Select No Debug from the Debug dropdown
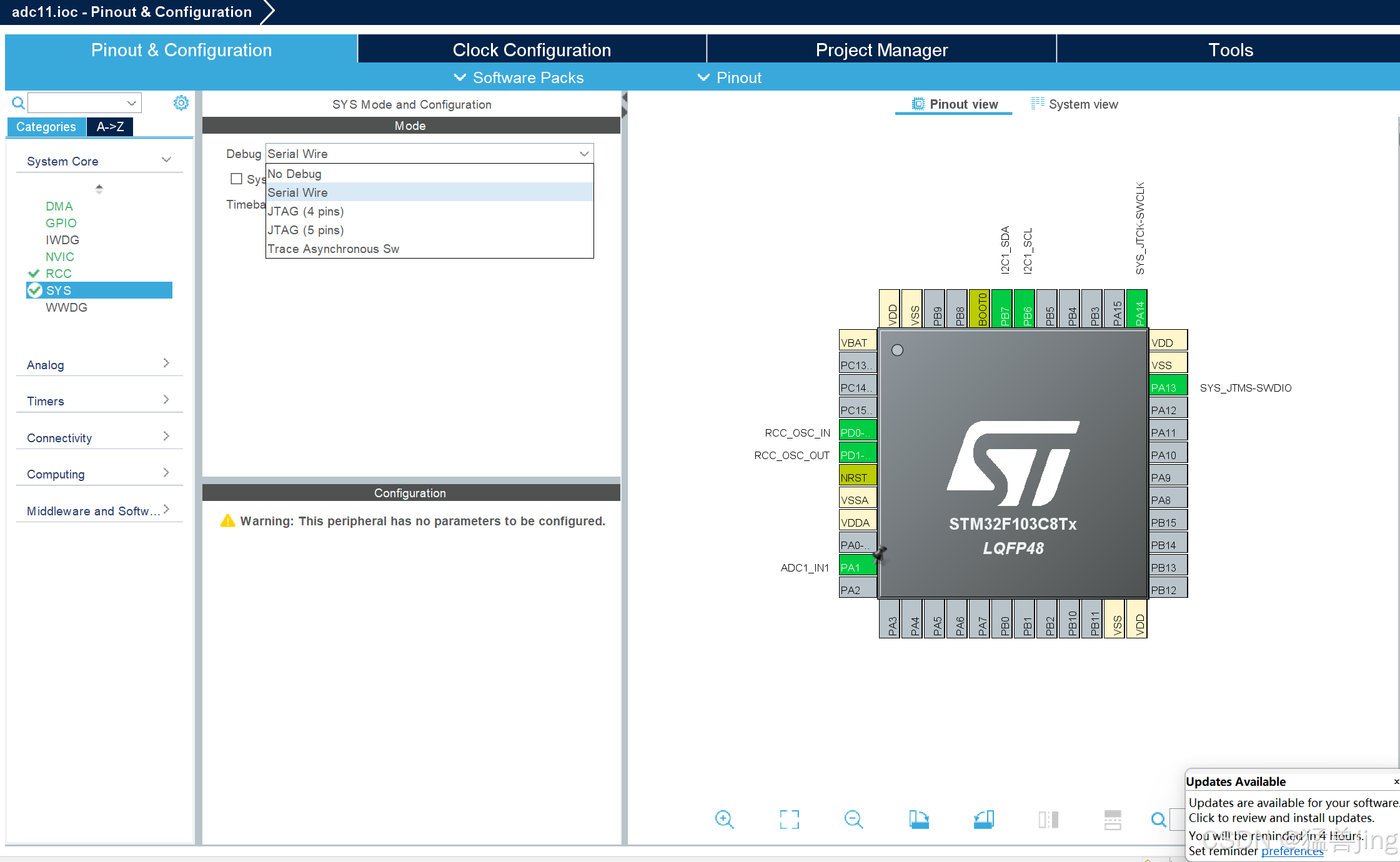Viewport: 1400px width, 862px height. point(294,174)
